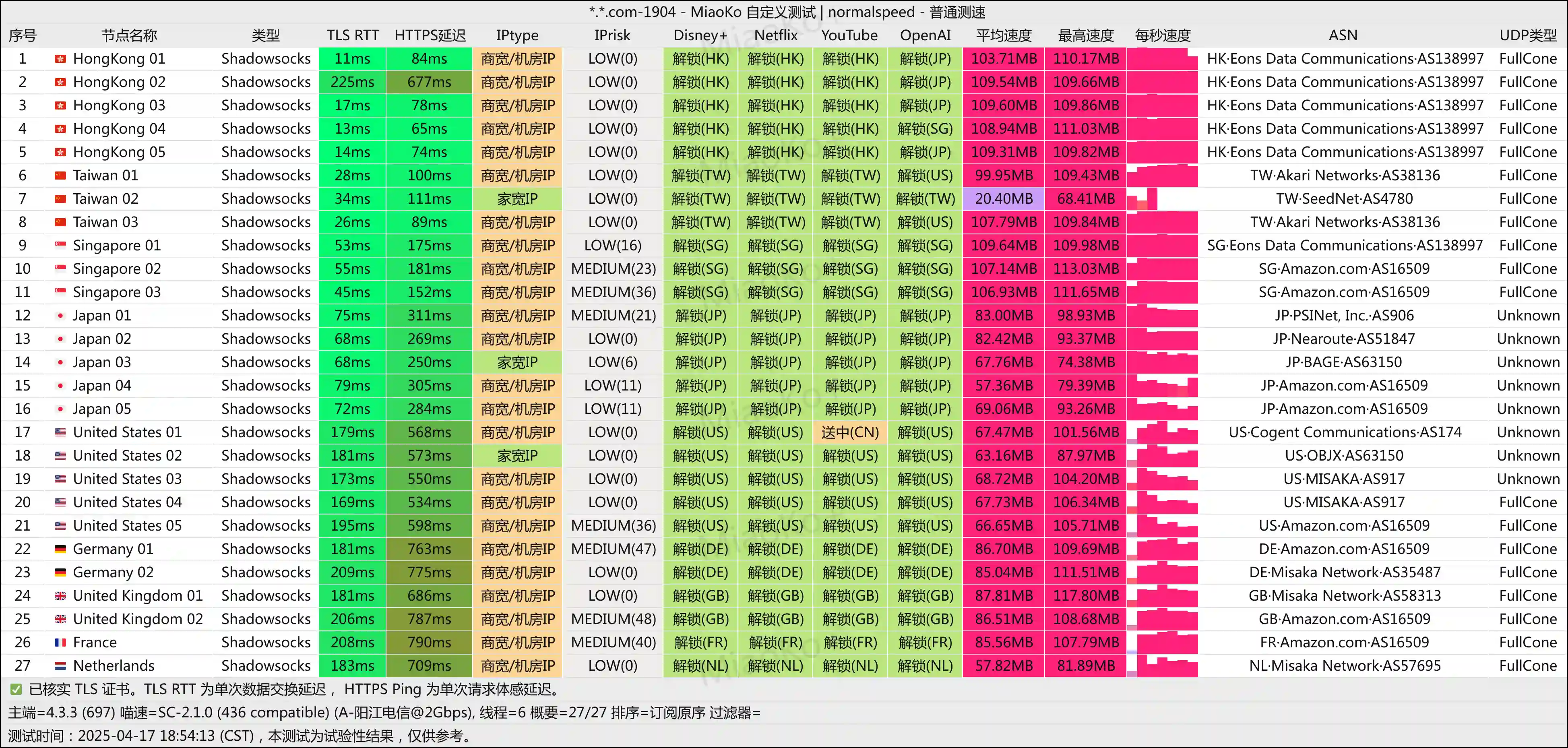Click the UK flag icon of United Kingdom 02

tap(60, 619)
